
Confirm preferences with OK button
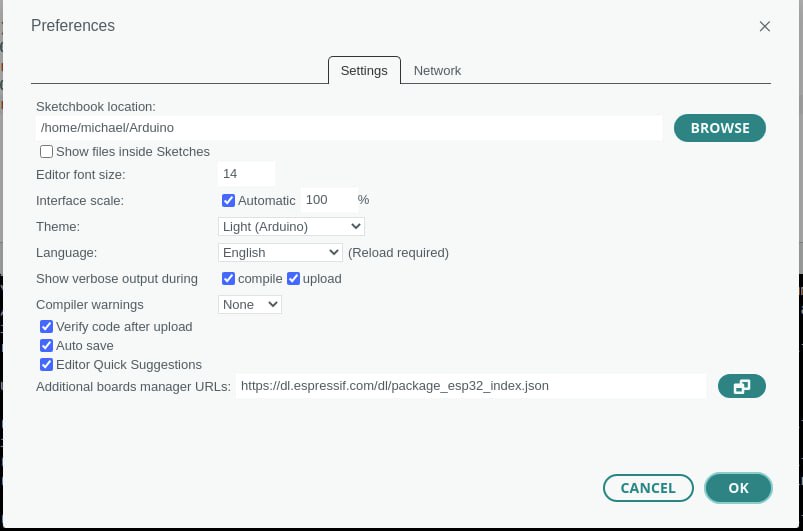point(738,488)
